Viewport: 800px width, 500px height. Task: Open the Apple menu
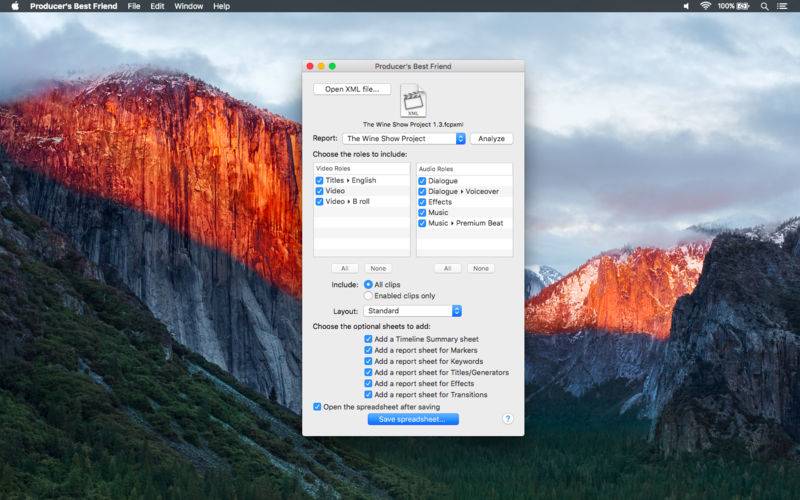15,6
